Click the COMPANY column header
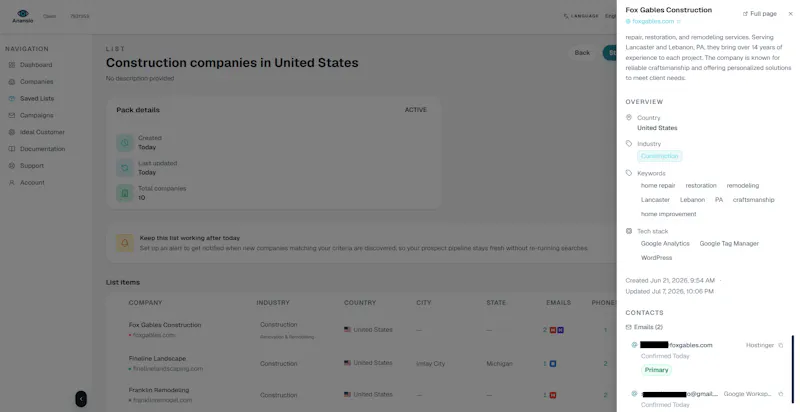Viewport: 800px width, 412px height. click(145, 303)
